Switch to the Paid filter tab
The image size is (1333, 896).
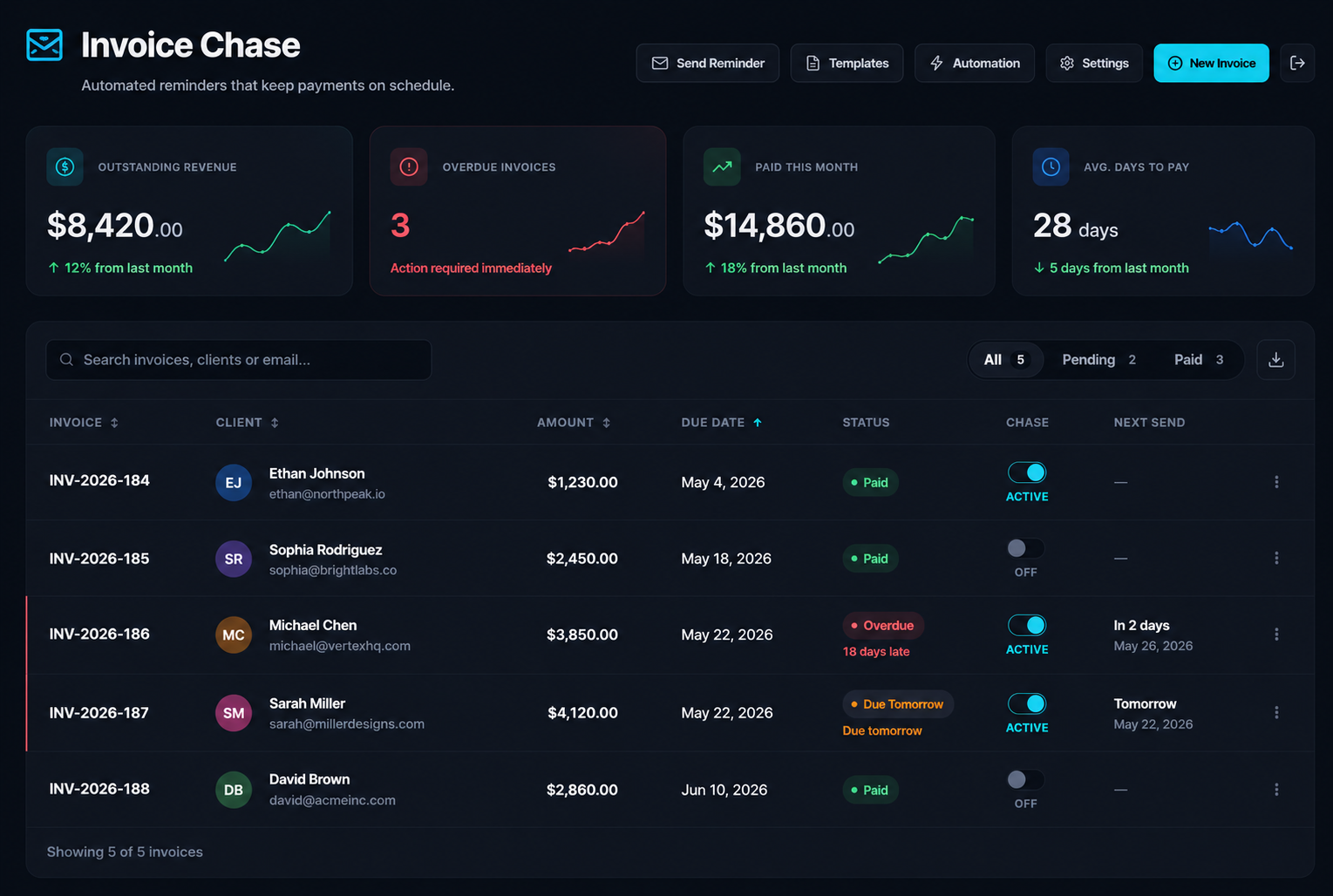click(1199, 360)
